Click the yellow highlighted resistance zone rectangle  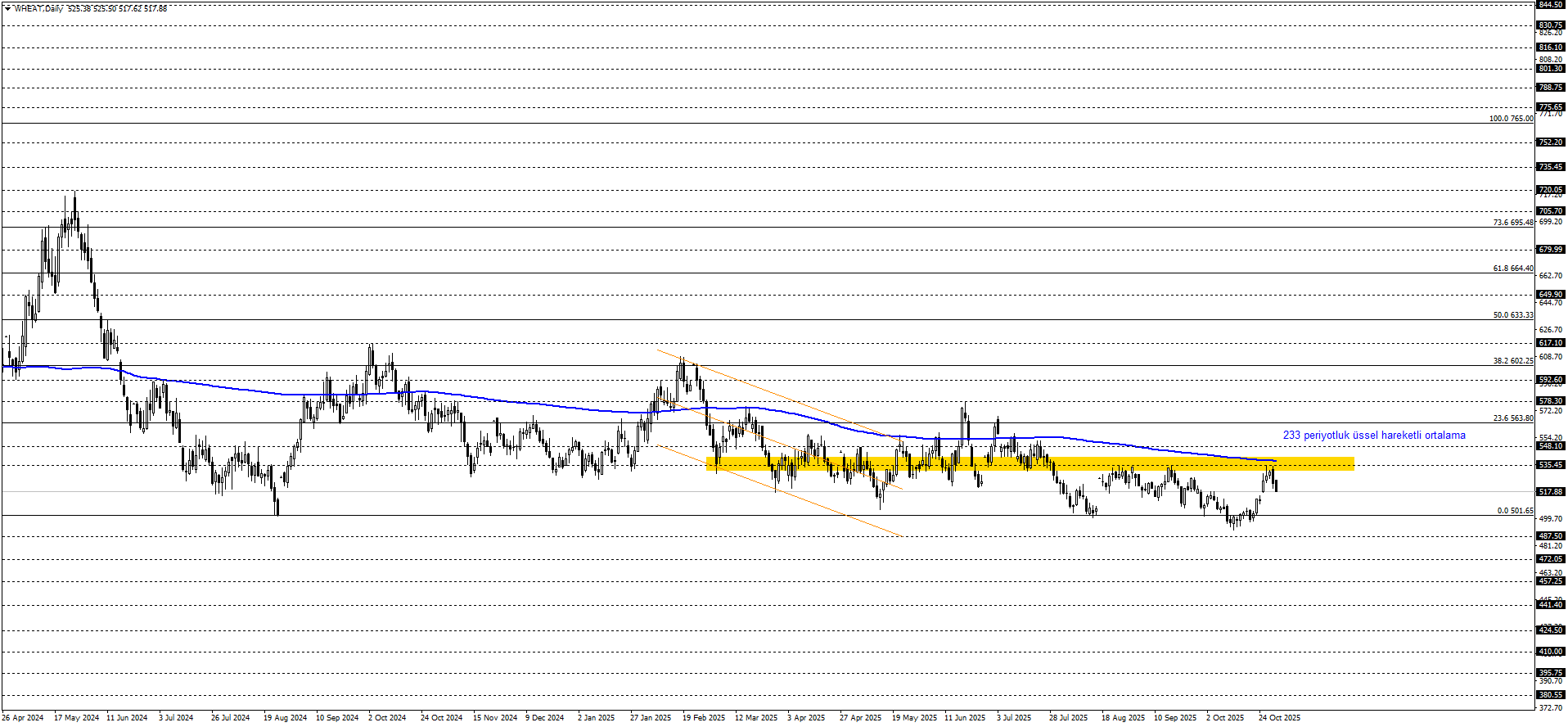1030,463
